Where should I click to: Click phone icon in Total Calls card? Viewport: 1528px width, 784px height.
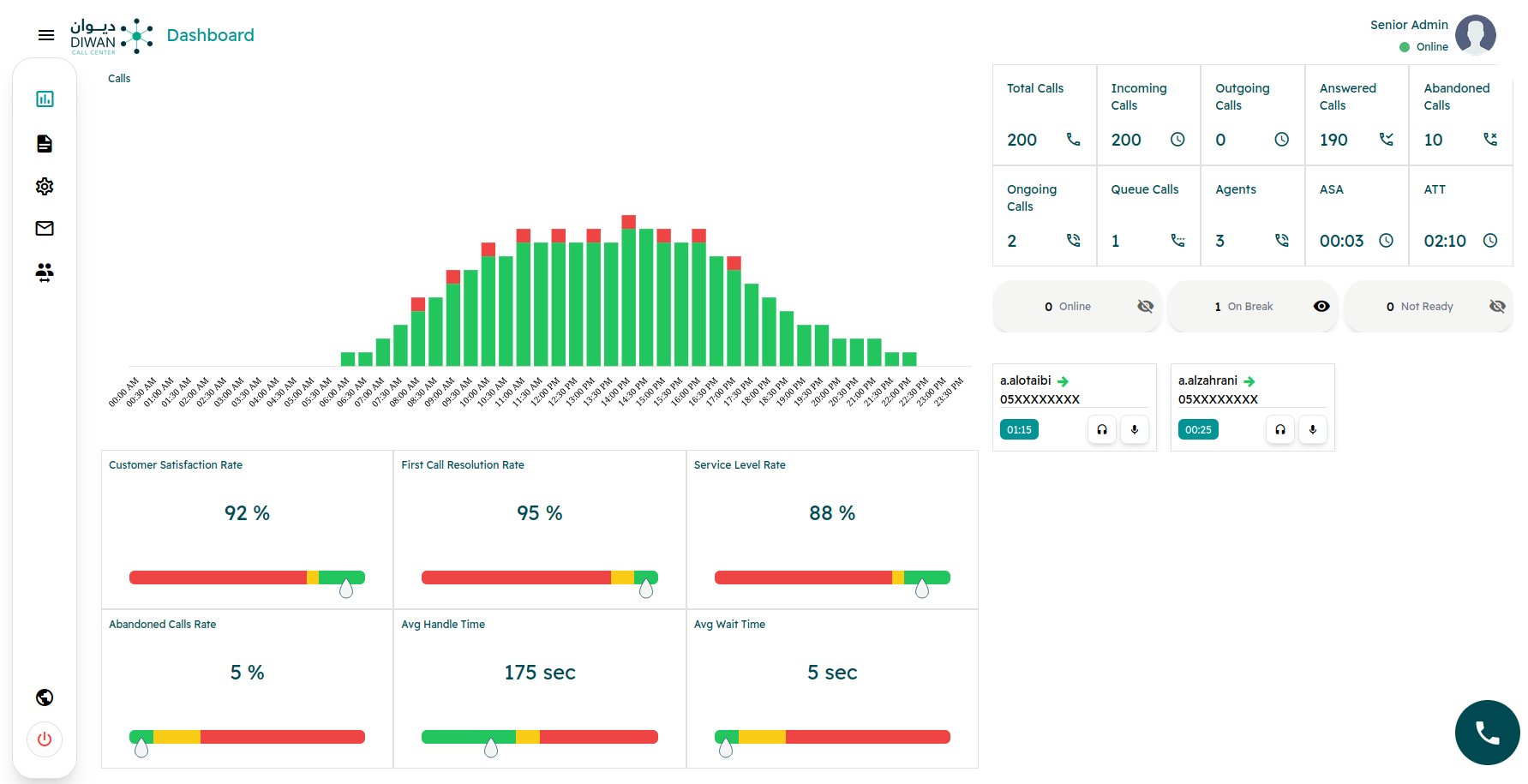click(1073, 139)
